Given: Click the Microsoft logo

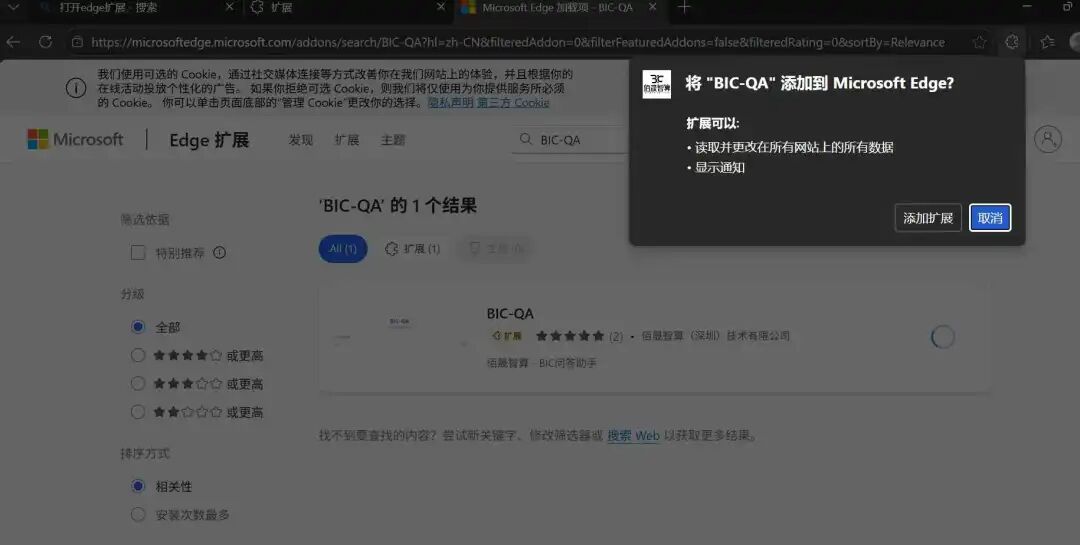Looking at the screenshot, I should click(x=75, y=139).
